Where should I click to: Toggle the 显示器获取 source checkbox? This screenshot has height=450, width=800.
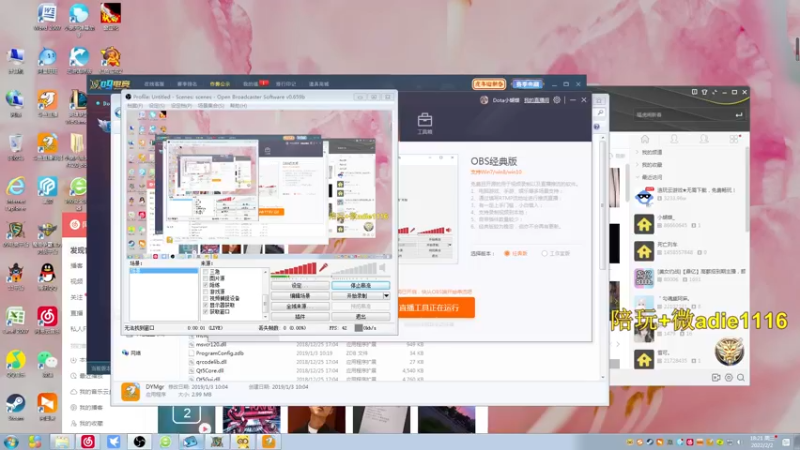tap(206, 305)
